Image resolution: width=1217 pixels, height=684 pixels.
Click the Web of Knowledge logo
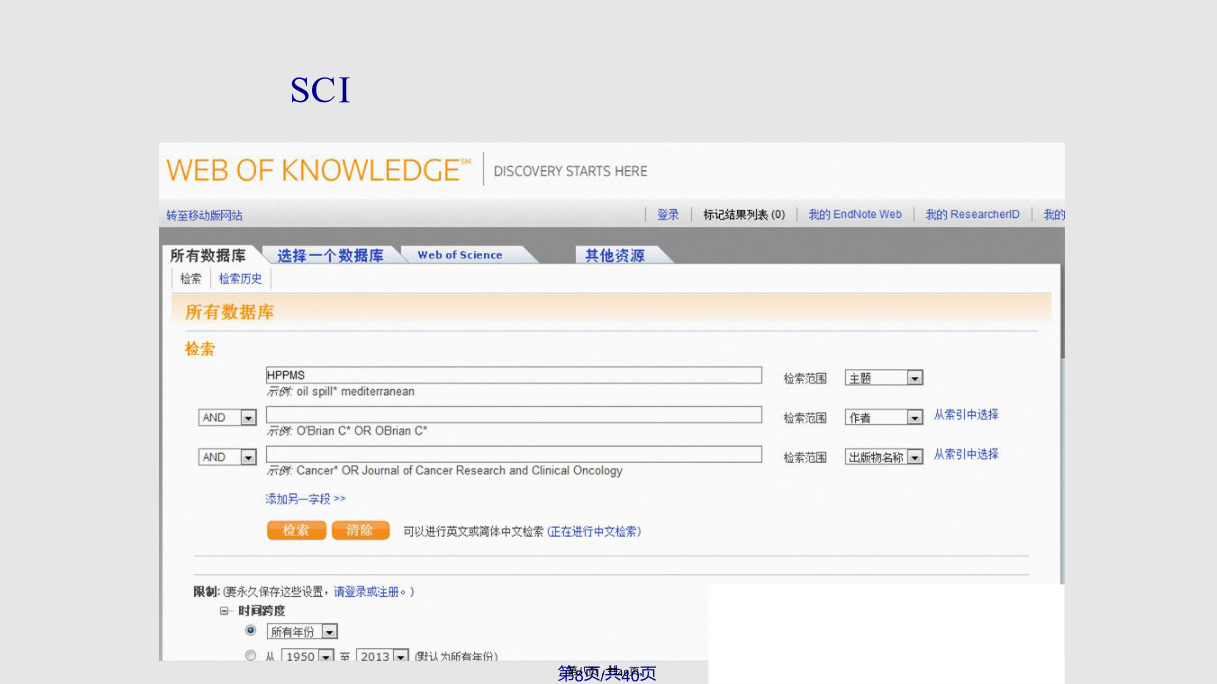click(x=318, y=170)
